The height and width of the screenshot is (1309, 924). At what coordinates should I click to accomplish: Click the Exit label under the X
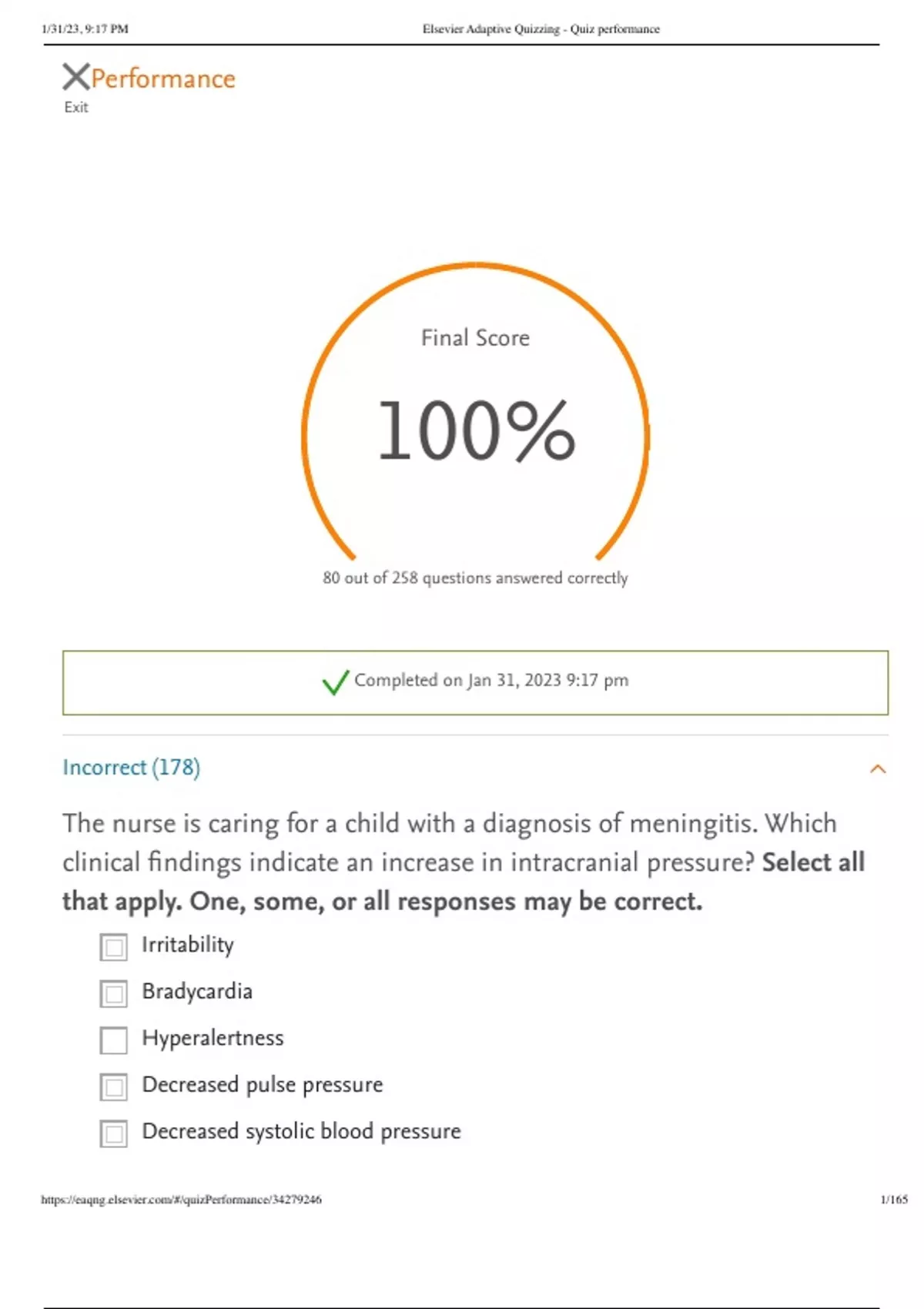click(76, 108)
